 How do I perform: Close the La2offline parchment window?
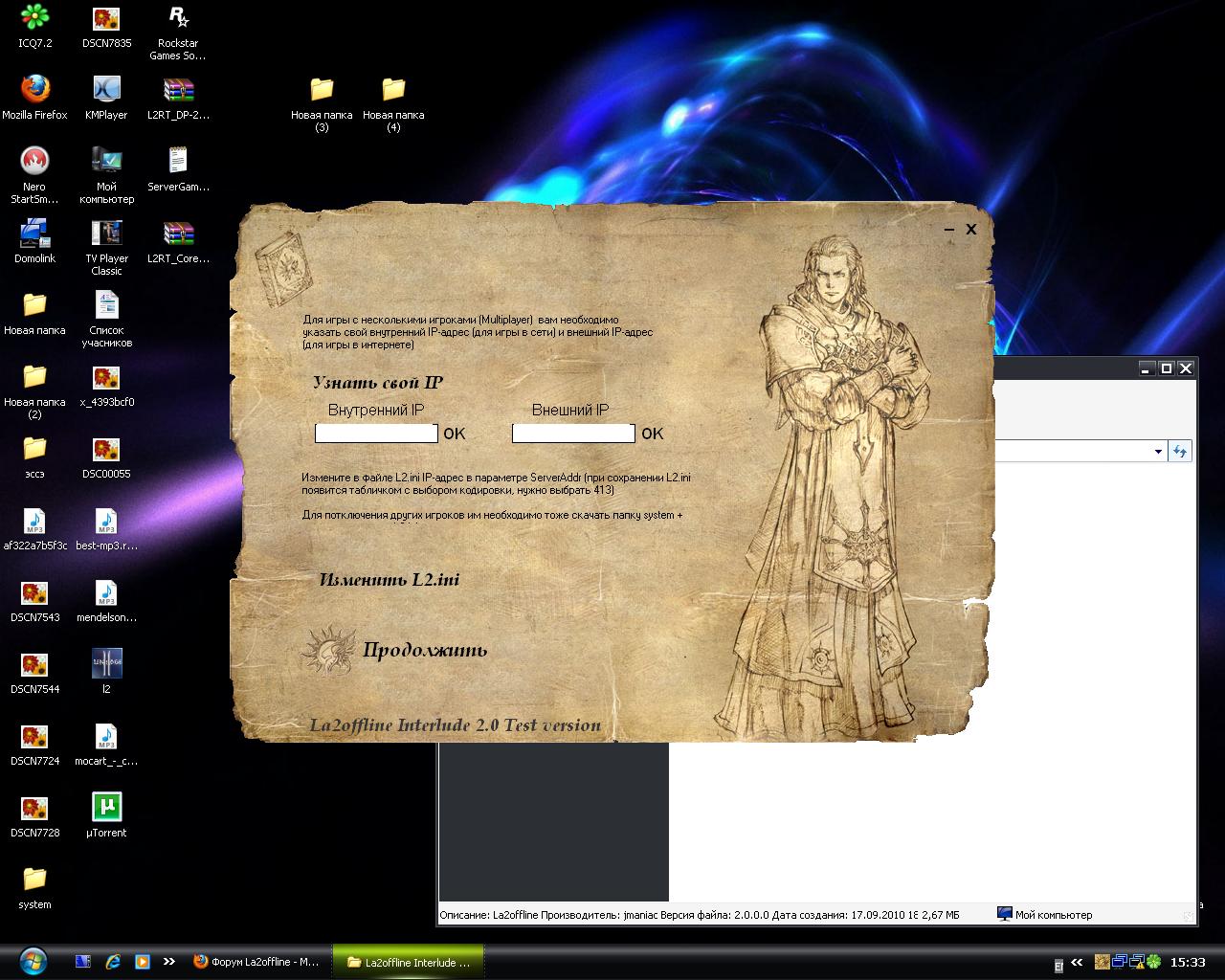[970, 230]
